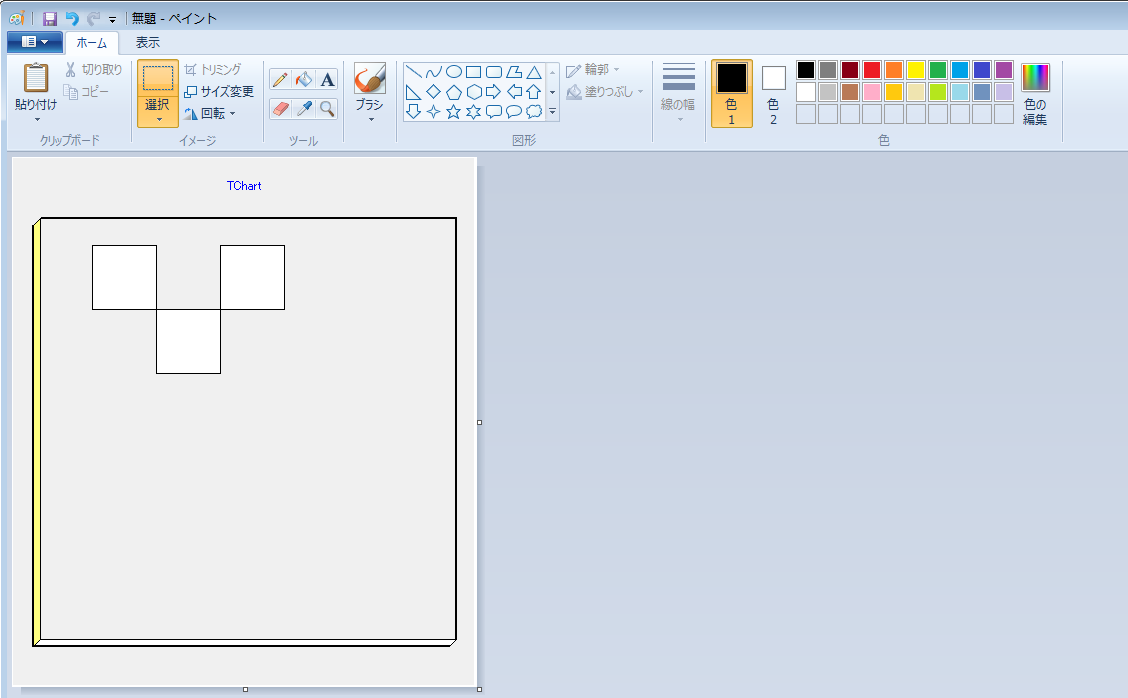Pick the Eraser tool

click(280, 108)
